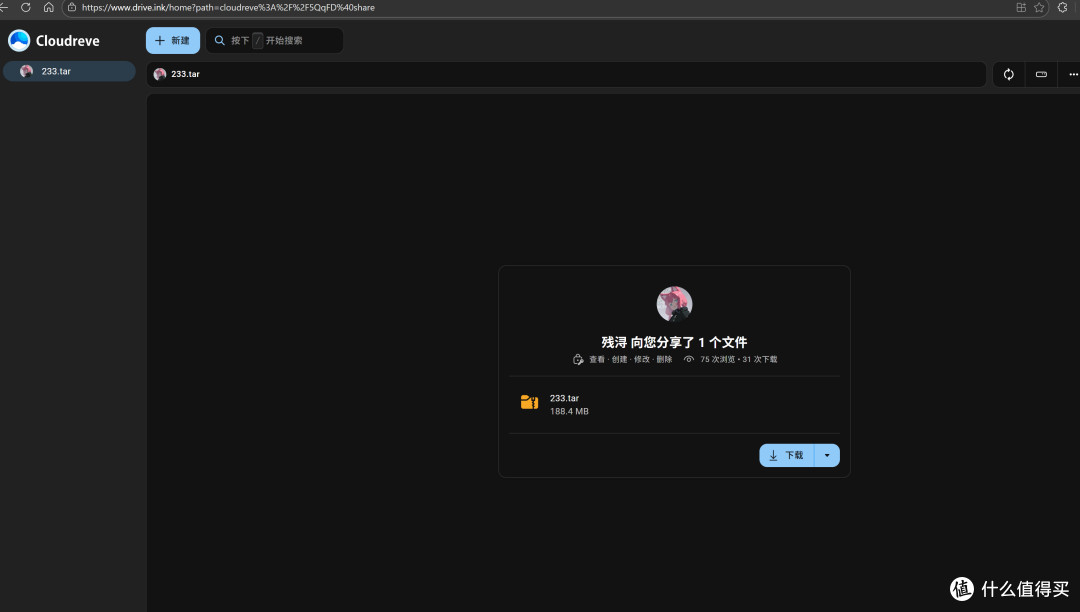Click the 75 次浏览 · 31 次下载 stats text
This screenshot has height=612, width=1080.
pos(738,359)
